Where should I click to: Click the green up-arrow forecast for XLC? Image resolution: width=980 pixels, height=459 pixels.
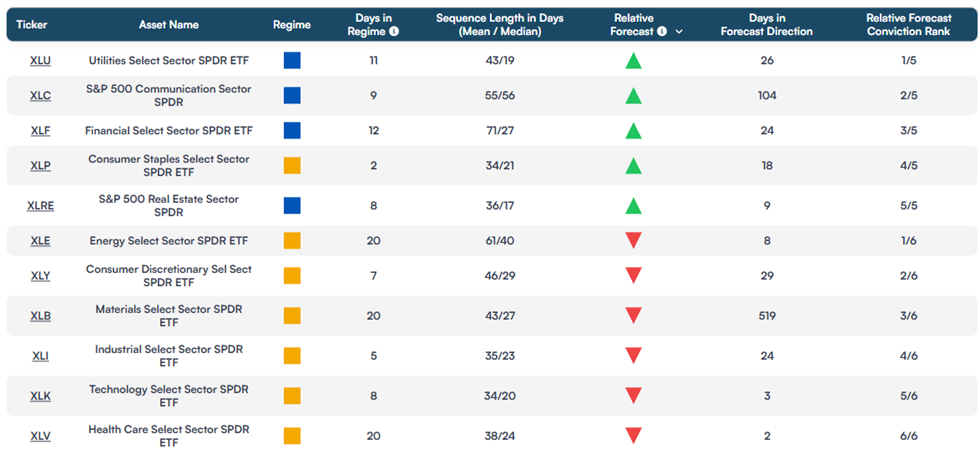634,96
